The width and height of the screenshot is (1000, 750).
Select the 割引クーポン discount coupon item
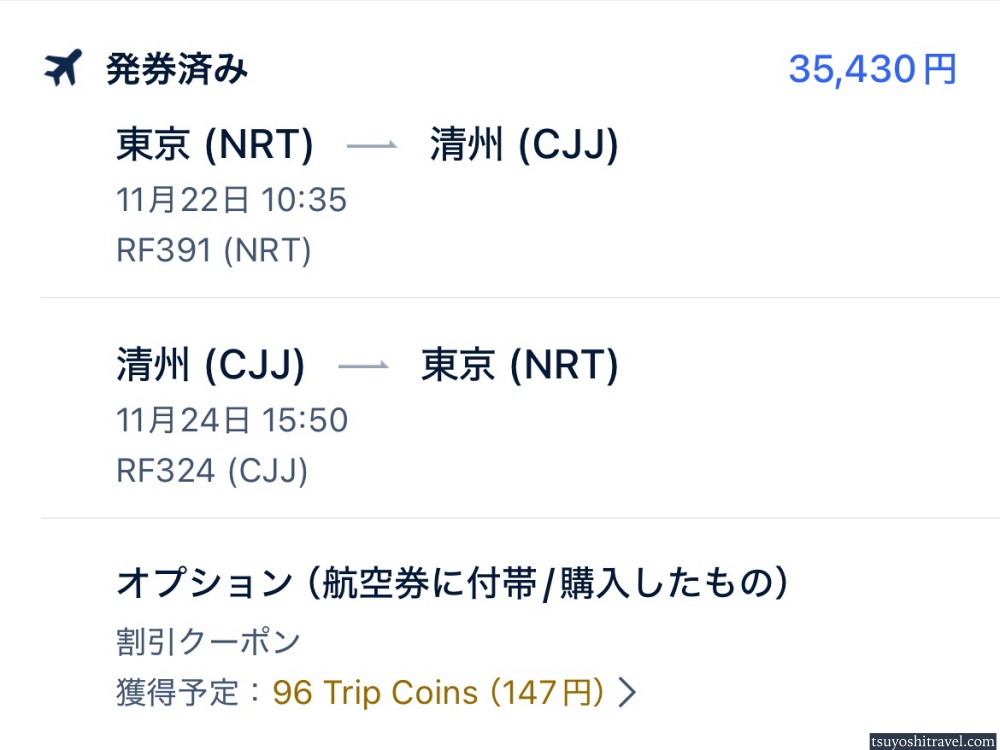(208, 641)
